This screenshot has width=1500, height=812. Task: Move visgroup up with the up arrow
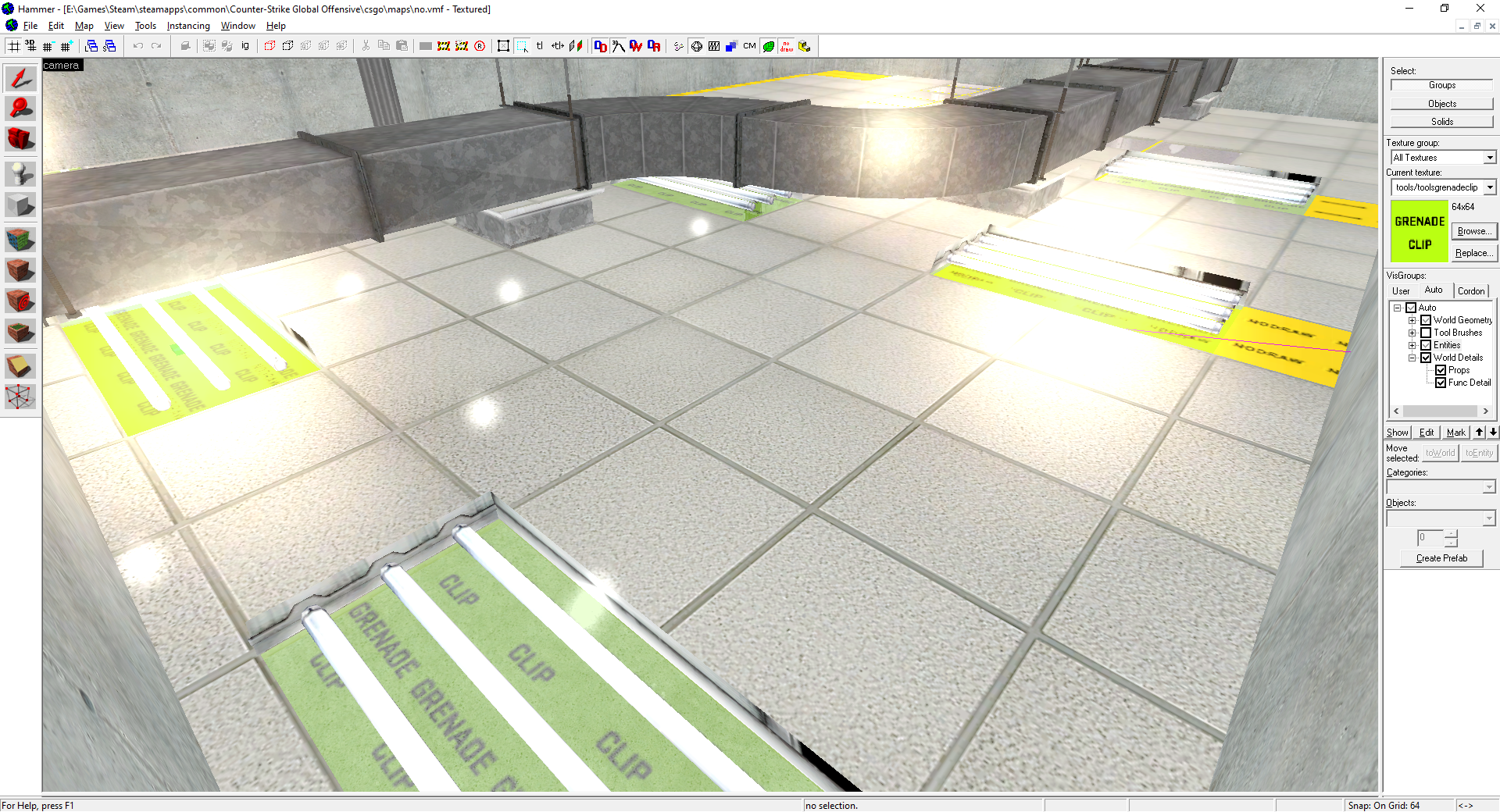click(x=1479, y=433)
